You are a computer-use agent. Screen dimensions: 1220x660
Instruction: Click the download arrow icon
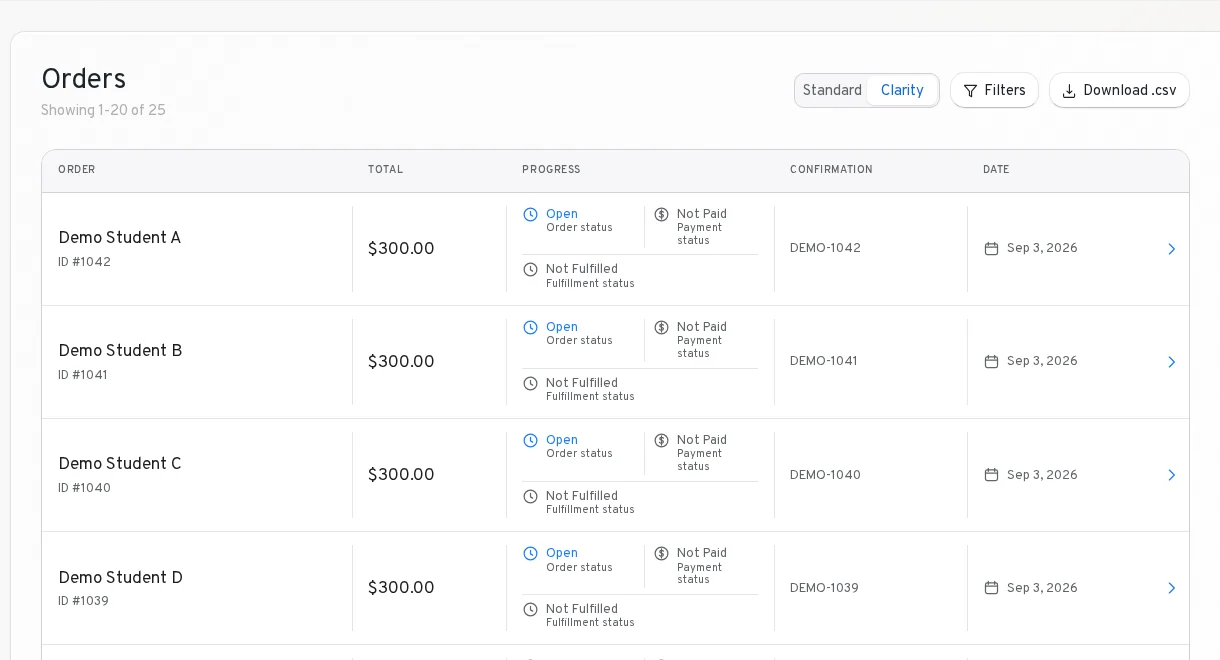tap(1069, 91)
